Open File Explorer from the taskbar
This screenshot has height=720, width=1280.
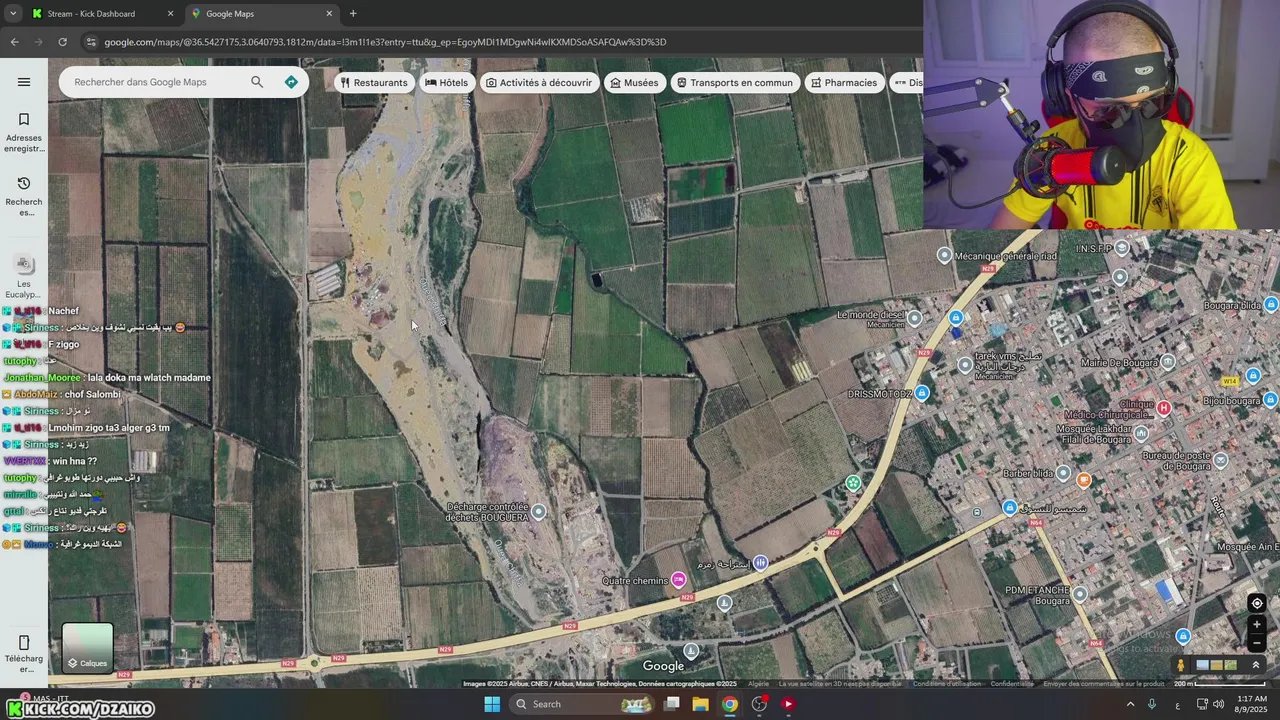pyautogui.click(x=701, y=704)
